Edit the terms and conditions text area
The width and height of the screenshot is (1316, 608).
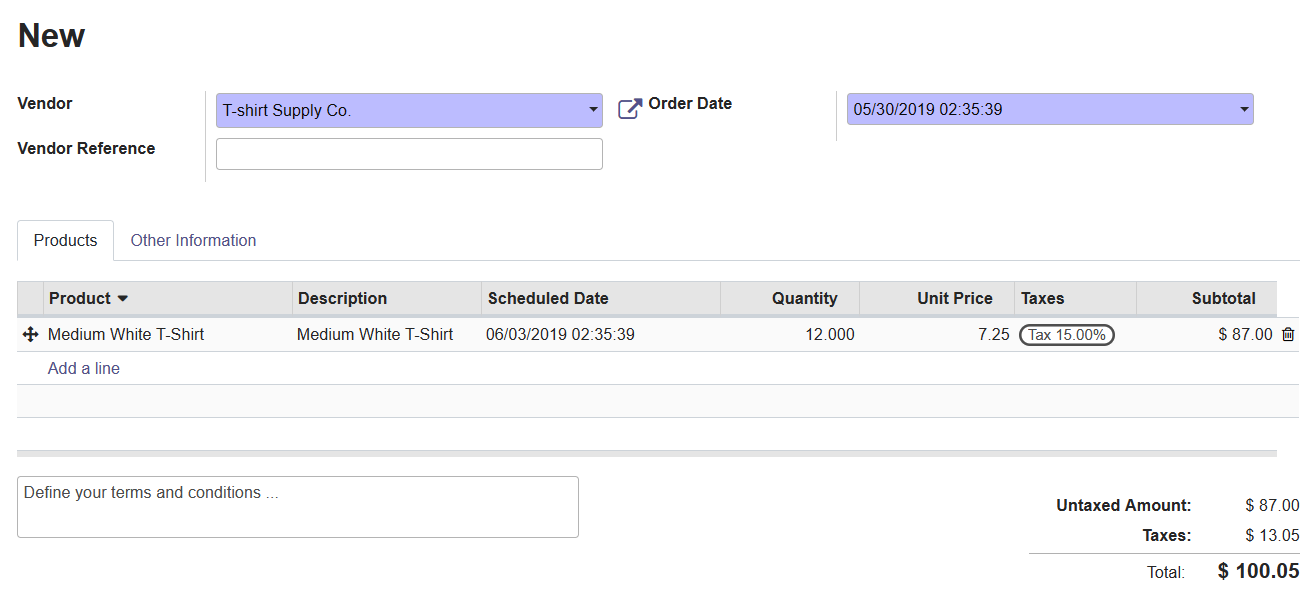click(298, 507)
